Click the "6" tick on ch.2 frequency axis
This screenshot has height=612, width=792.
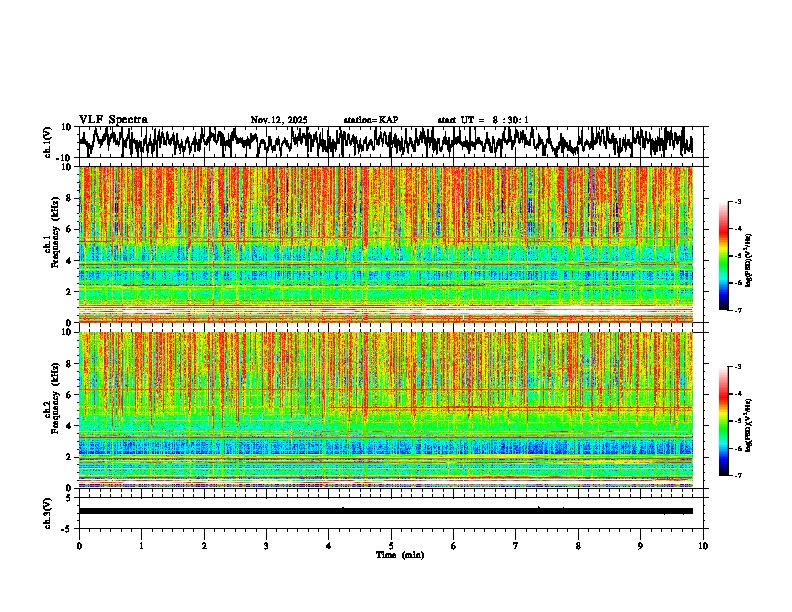(x=71, y=394)
